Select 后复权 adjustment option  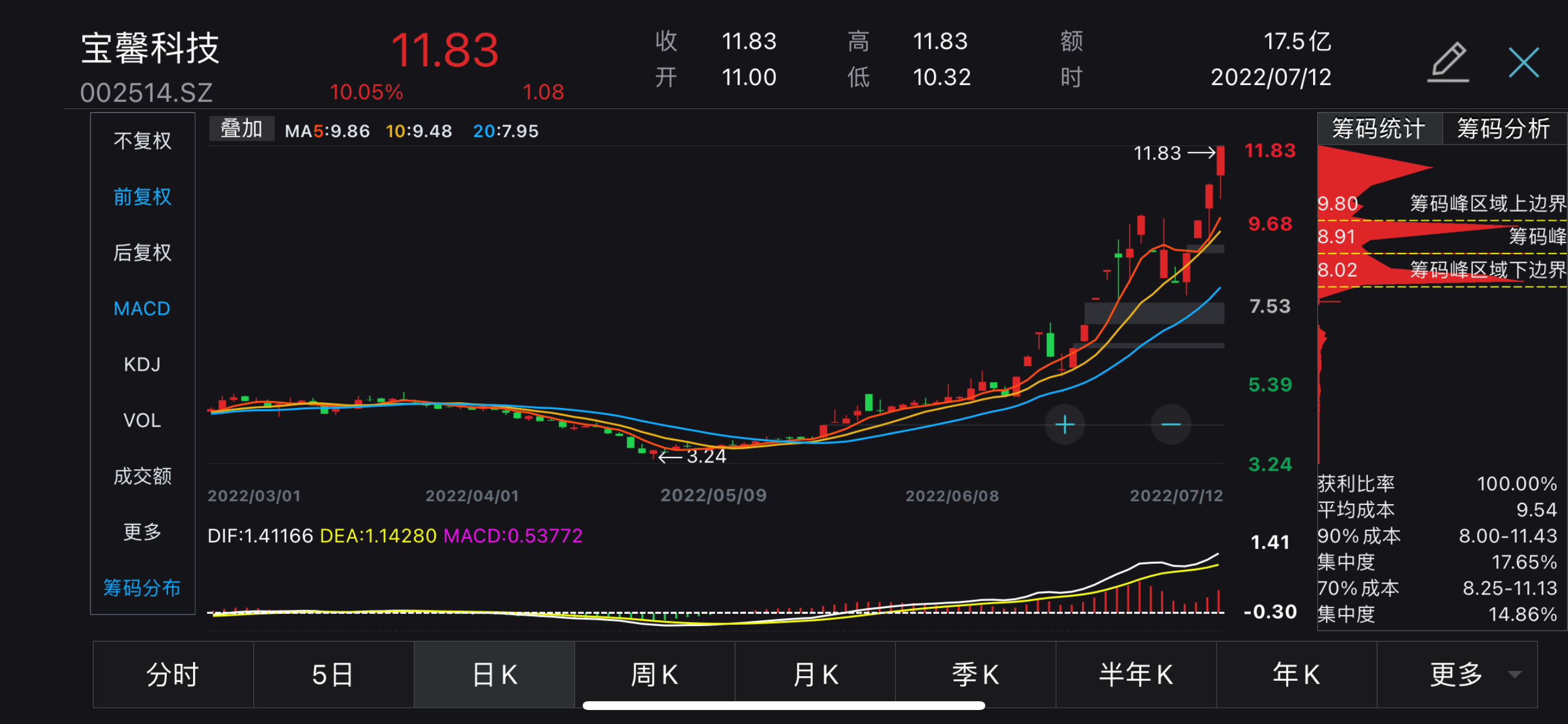coord(142,252)
